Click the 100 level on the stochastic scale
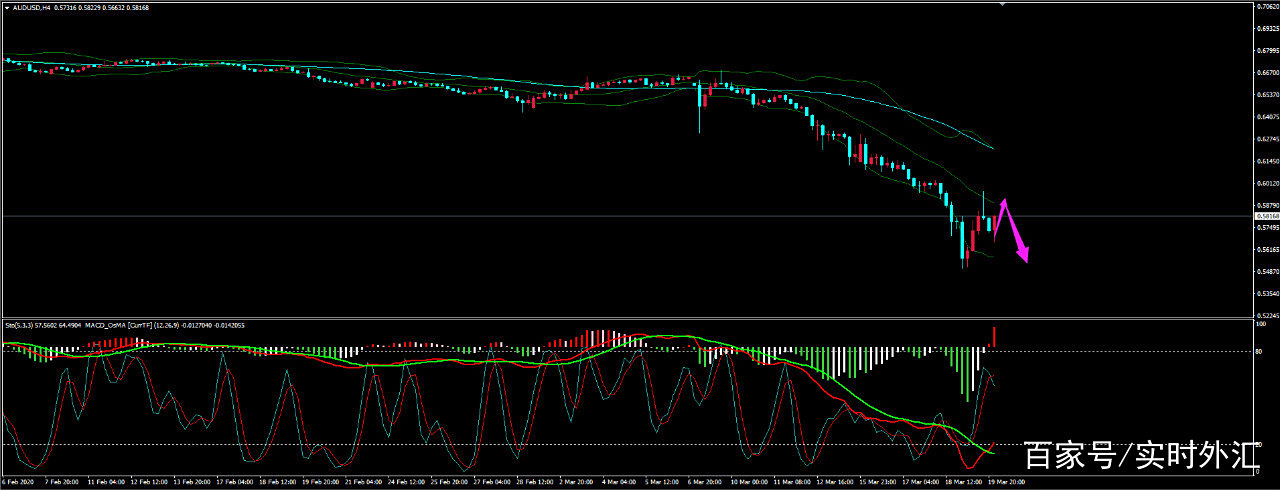The width and height of the screenshot is (1280, 490). [x=1263, y=324]
